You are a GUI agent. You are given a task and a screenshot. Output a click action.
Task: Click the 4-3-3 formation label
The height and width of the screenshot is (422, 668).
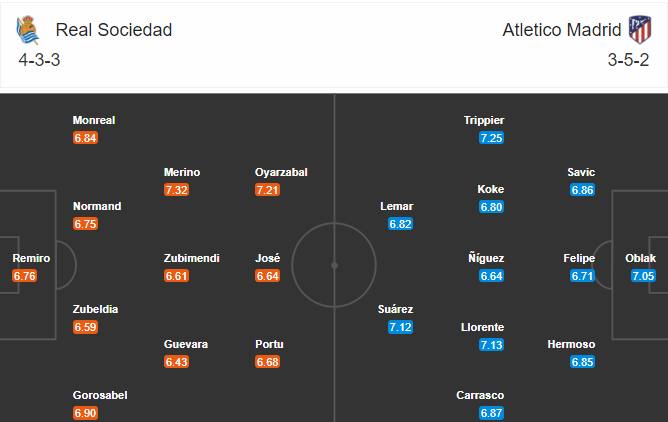[x=39, y=60]
